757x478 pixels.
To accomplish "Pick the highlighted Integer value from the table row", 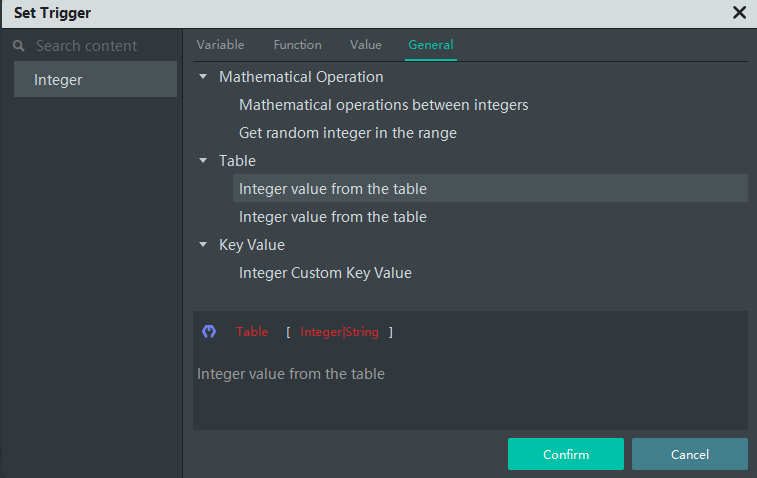I will click(x=333, y=189).
